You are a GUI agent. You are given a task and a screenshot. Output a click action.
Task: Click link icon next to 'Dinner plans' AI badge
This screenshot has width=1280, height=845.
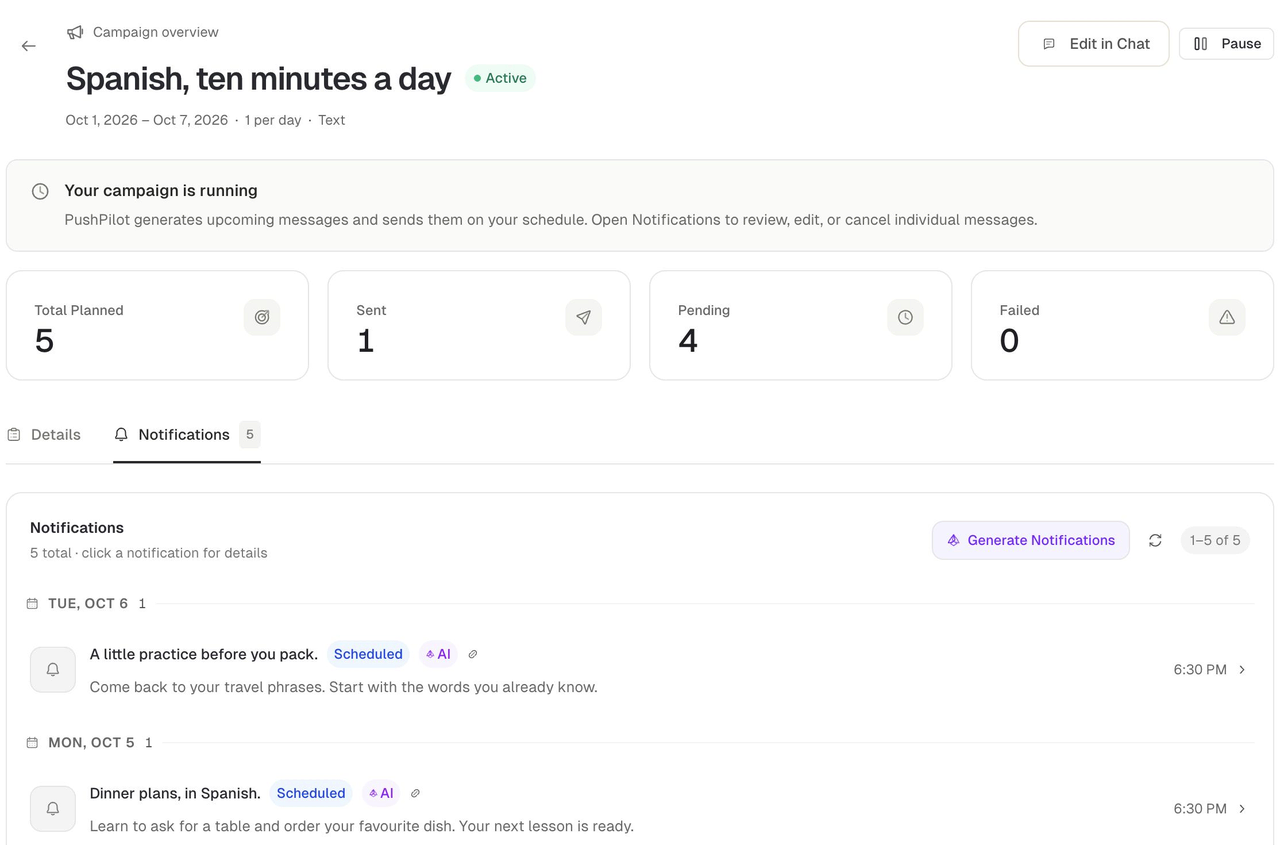(x=416, y=793)
